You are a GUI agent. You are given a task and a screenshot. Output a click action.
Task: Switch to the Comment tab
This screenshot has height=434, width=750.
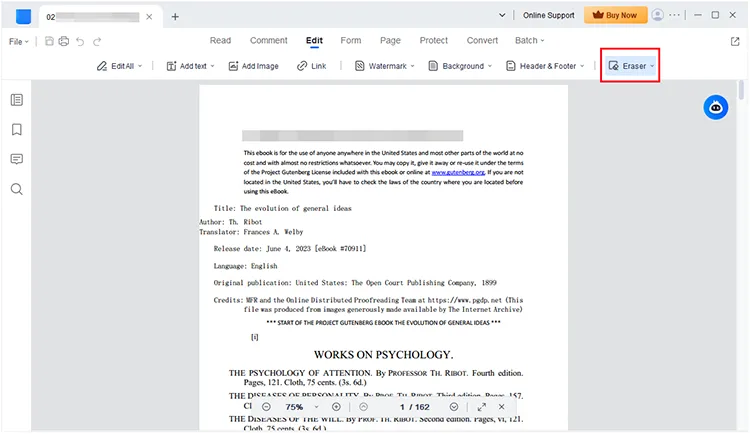click(268, 41)
